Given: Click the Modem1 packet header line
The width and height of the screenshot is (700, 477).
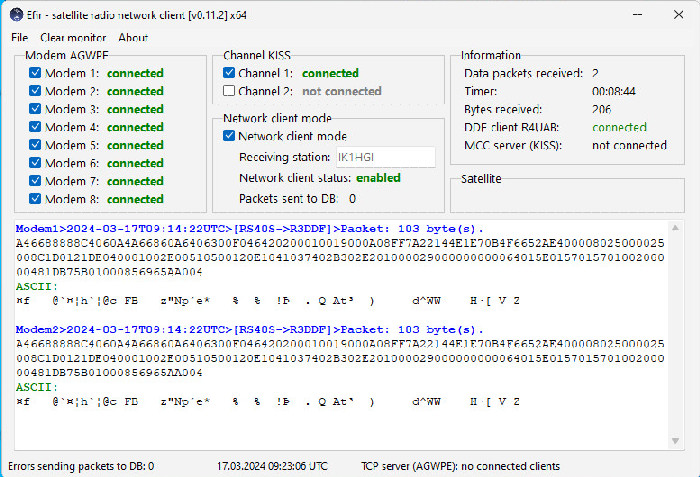Looking at the screenshot, I should pyautogui.click(x=250, y=229).
